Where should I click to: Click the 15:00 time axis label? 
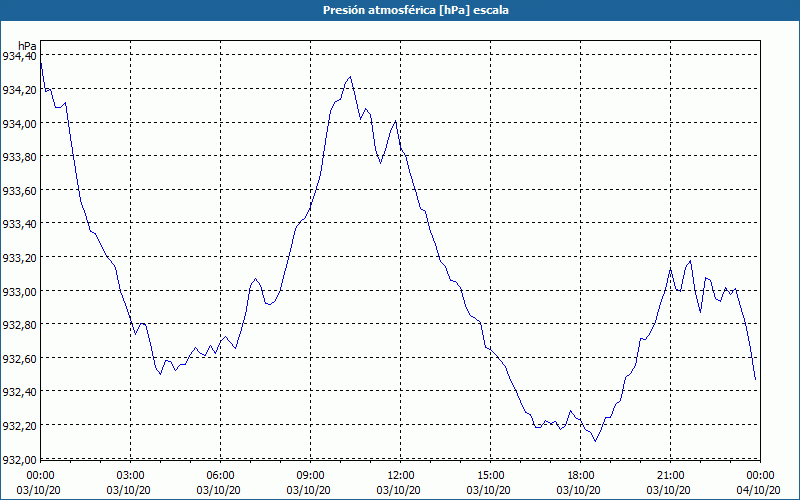490,476
